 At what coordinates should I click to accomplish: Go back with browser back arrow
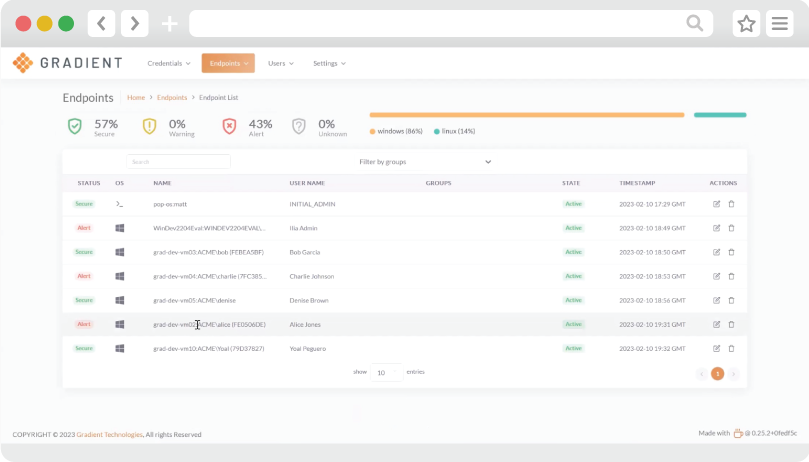click(x=102, y=23)
